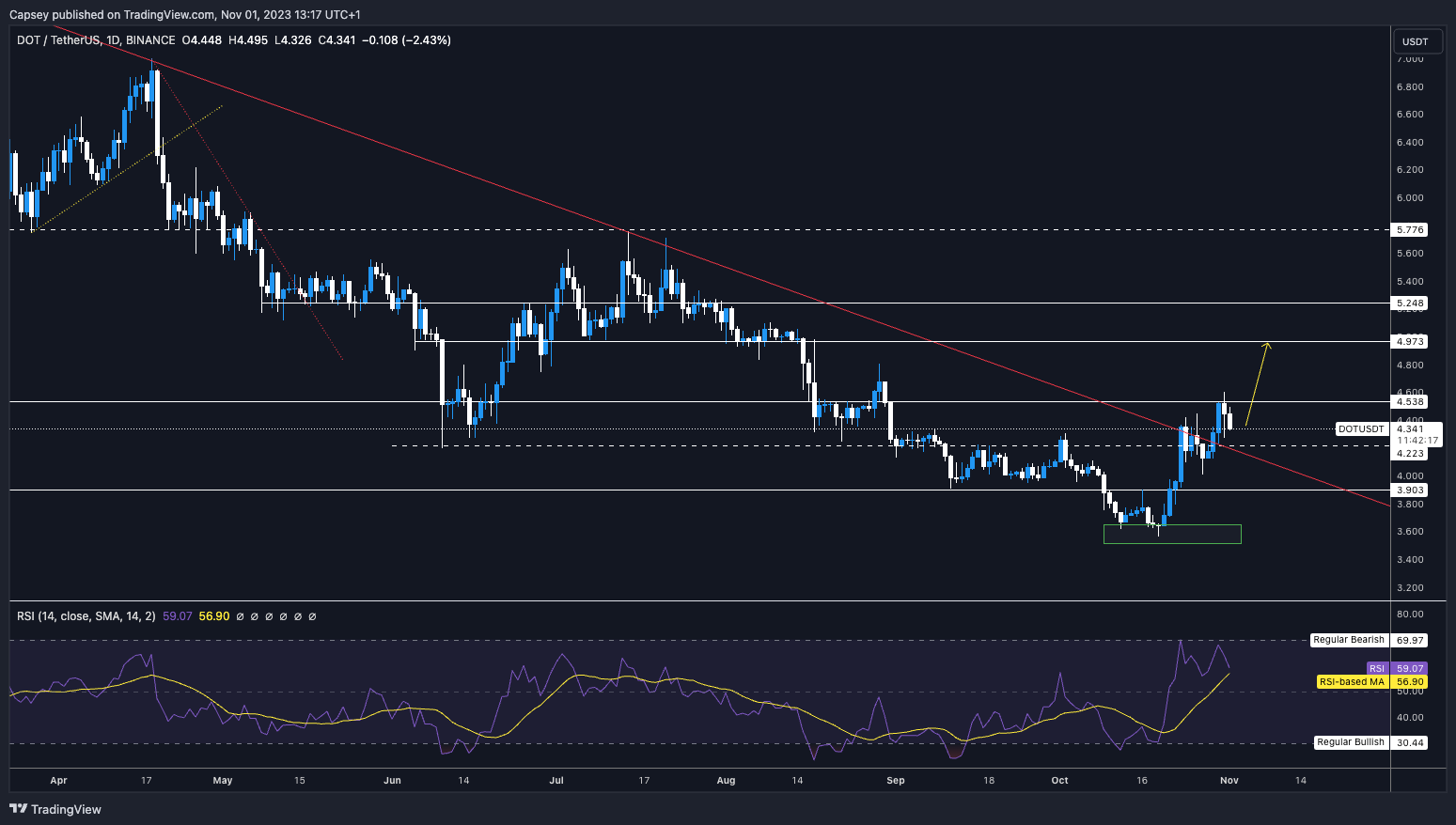Click the Nov label on the time axis

1229,781
